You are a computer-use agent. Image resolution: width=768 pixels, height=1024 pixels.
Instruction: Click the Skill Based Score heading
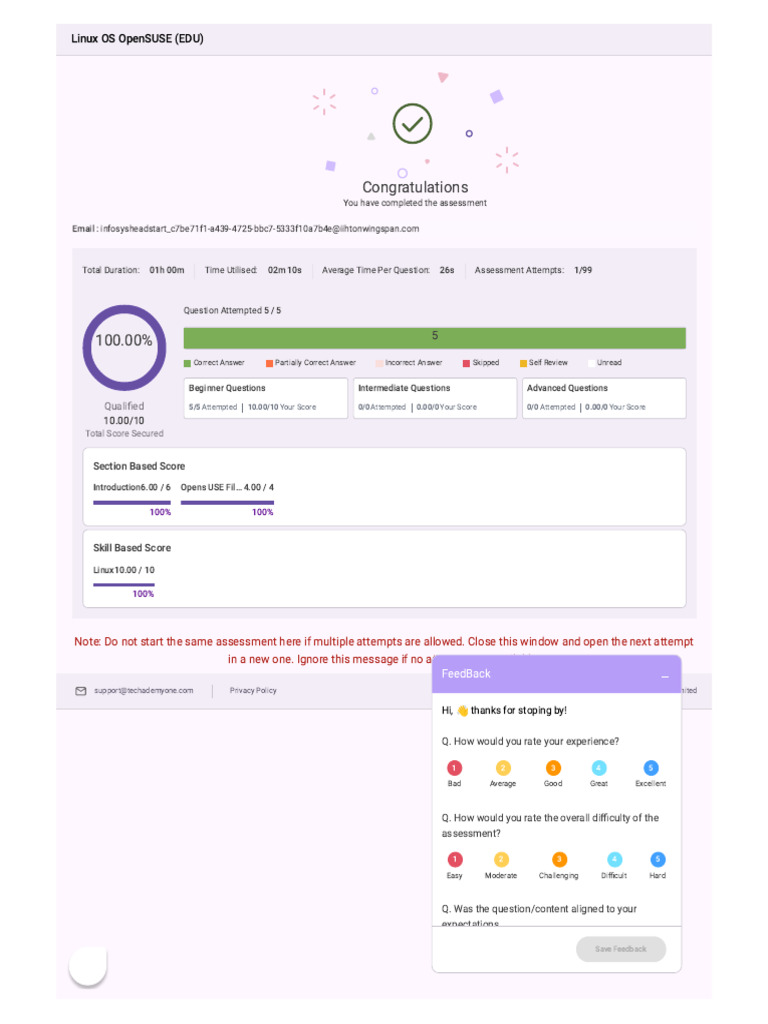pyautogui.click(x=132, y=548)
